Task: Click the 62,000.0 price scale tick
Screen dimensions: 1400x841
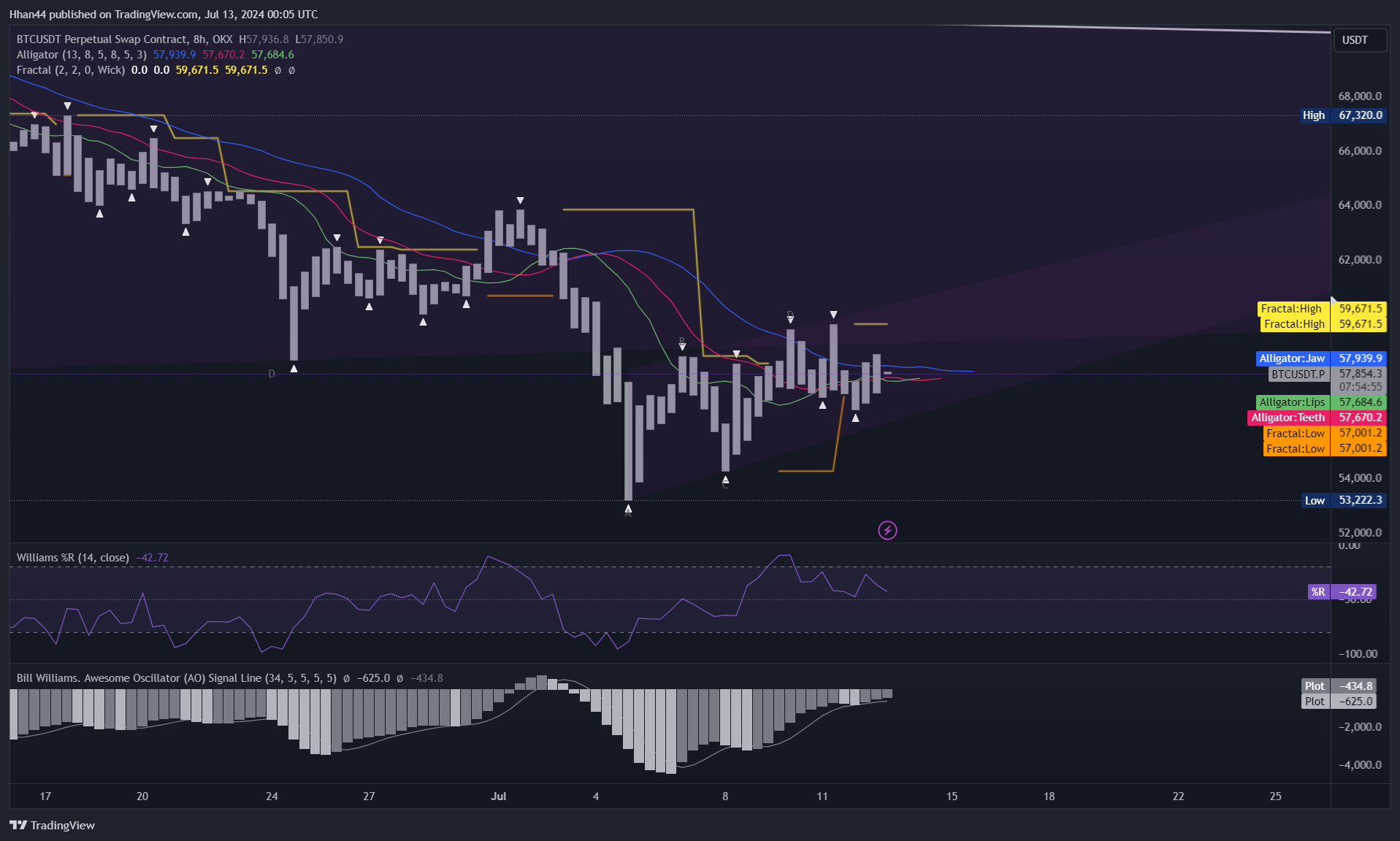Action: pos(1360,260)
